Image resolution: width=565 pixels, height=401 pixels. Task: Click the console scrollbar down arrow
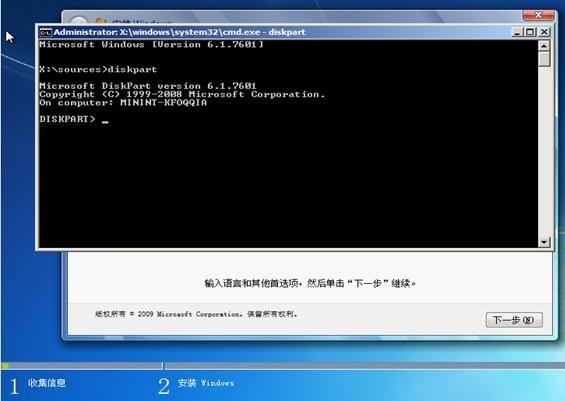544,242
